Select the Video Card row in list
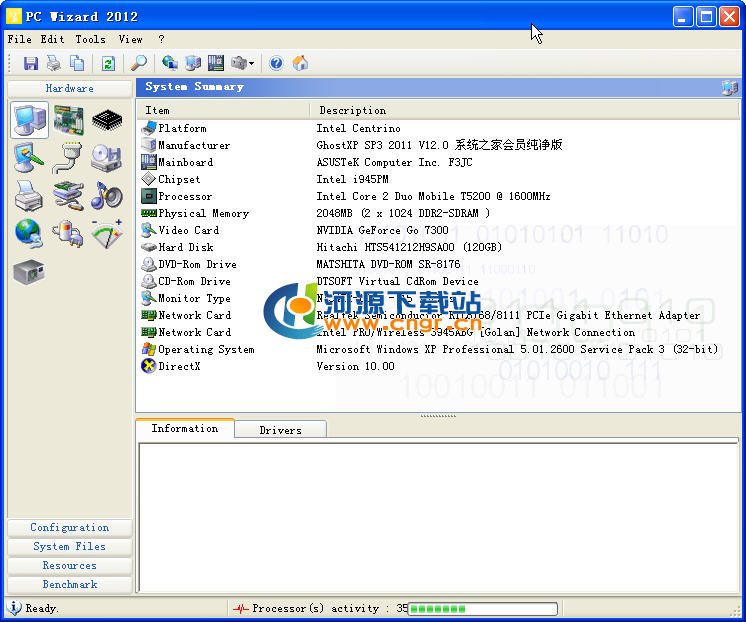Viewport: 746px width, 622px height. point(188,230)
